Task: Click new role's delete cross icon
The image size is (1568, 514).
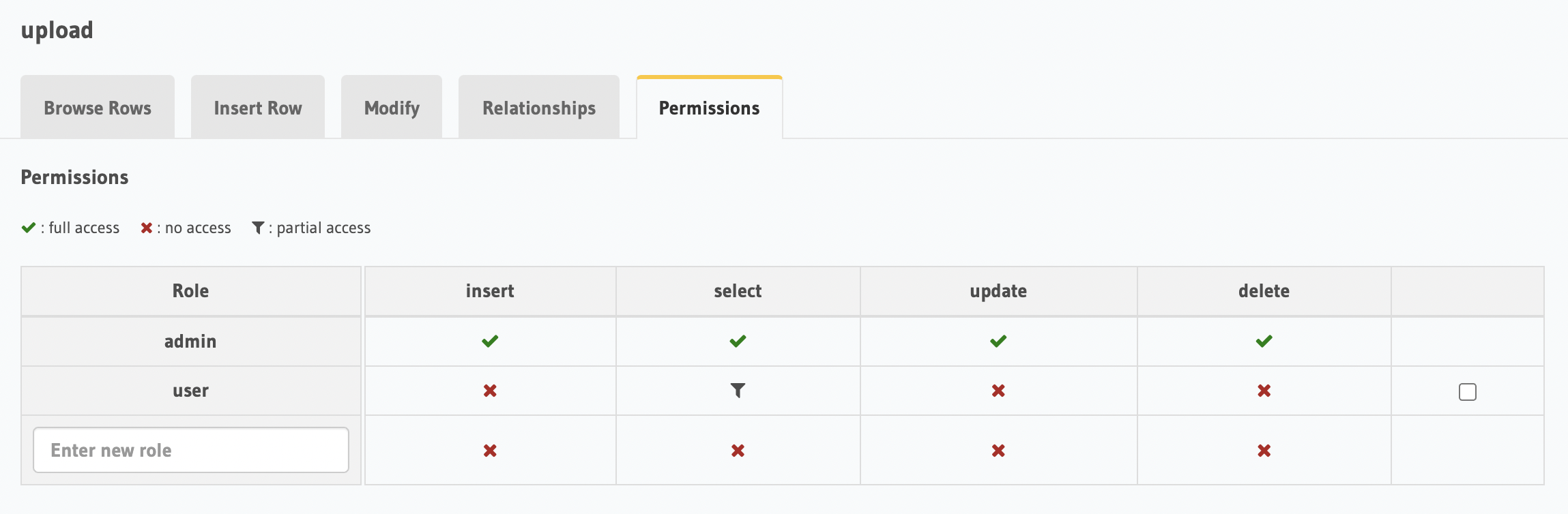Action: point(1264,451)
